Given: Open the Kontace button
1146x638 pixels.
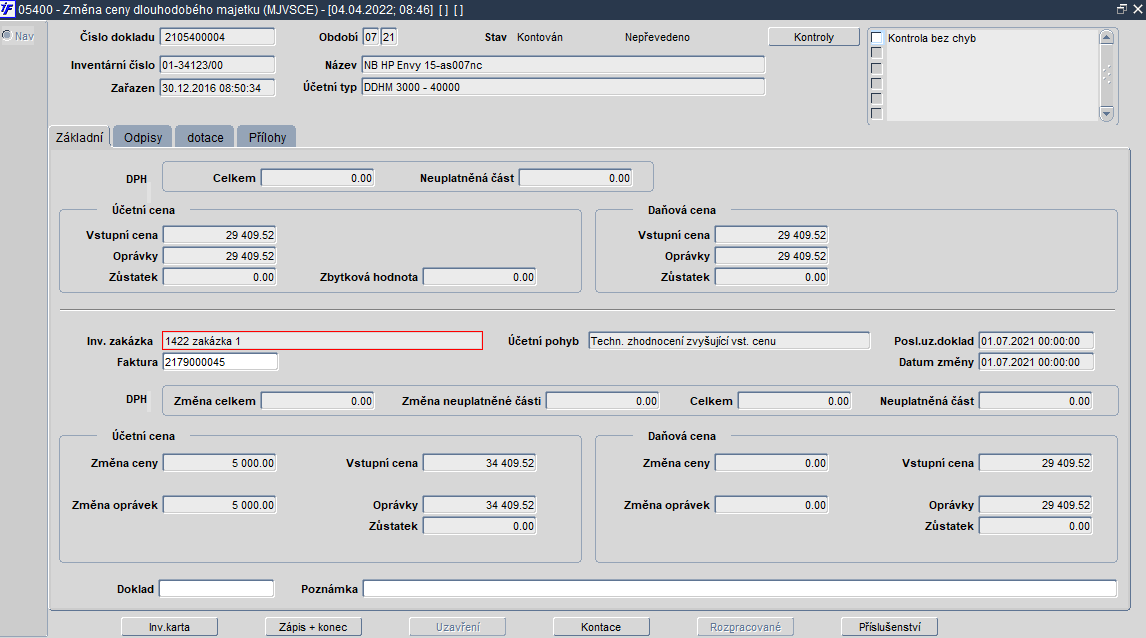Looking at the screenshot, I should pyautogui.click(x=601, y=627).
